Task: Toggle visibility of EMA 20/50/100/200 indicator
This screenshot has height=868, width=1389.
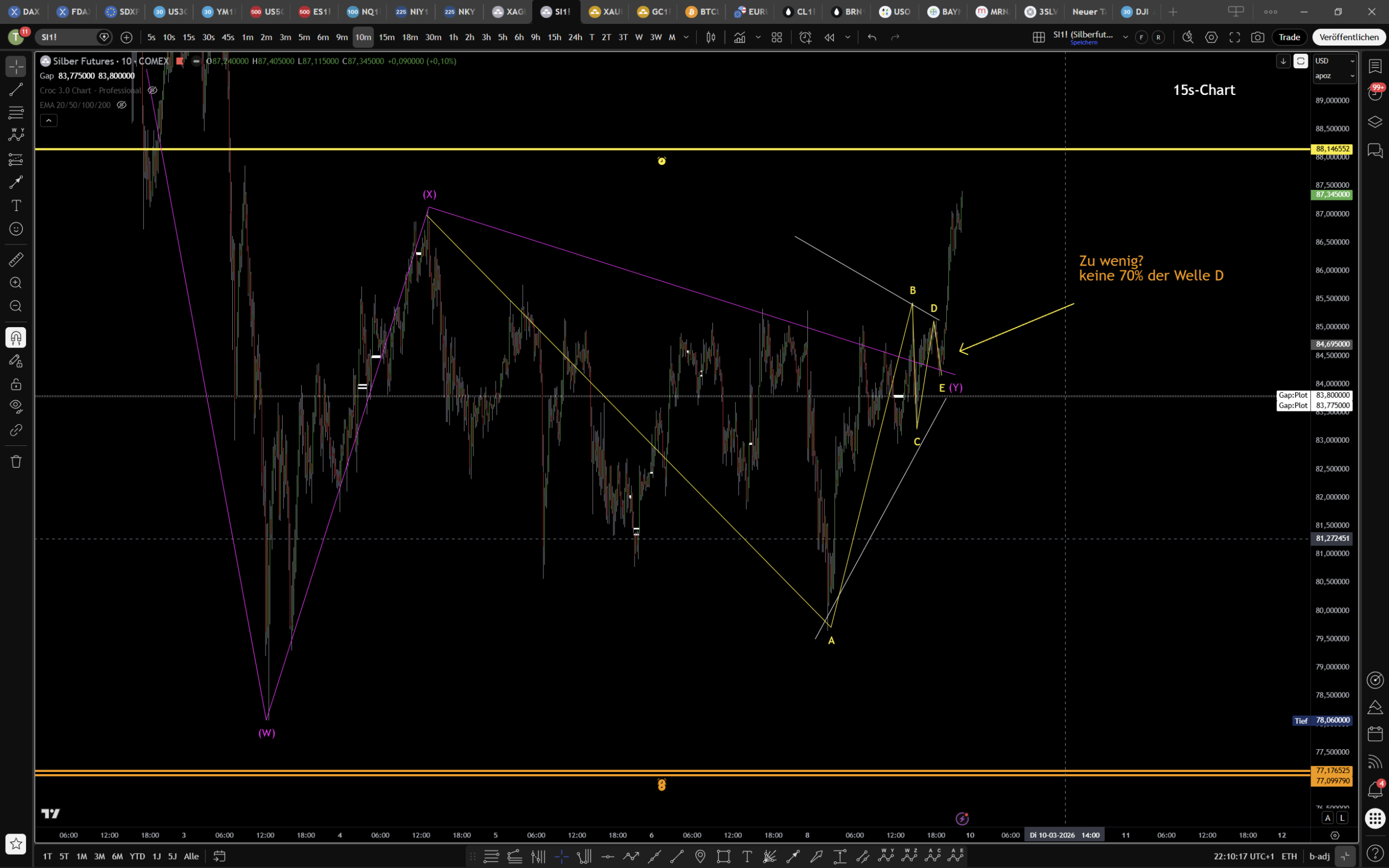Action: click(x=121, y=105)
